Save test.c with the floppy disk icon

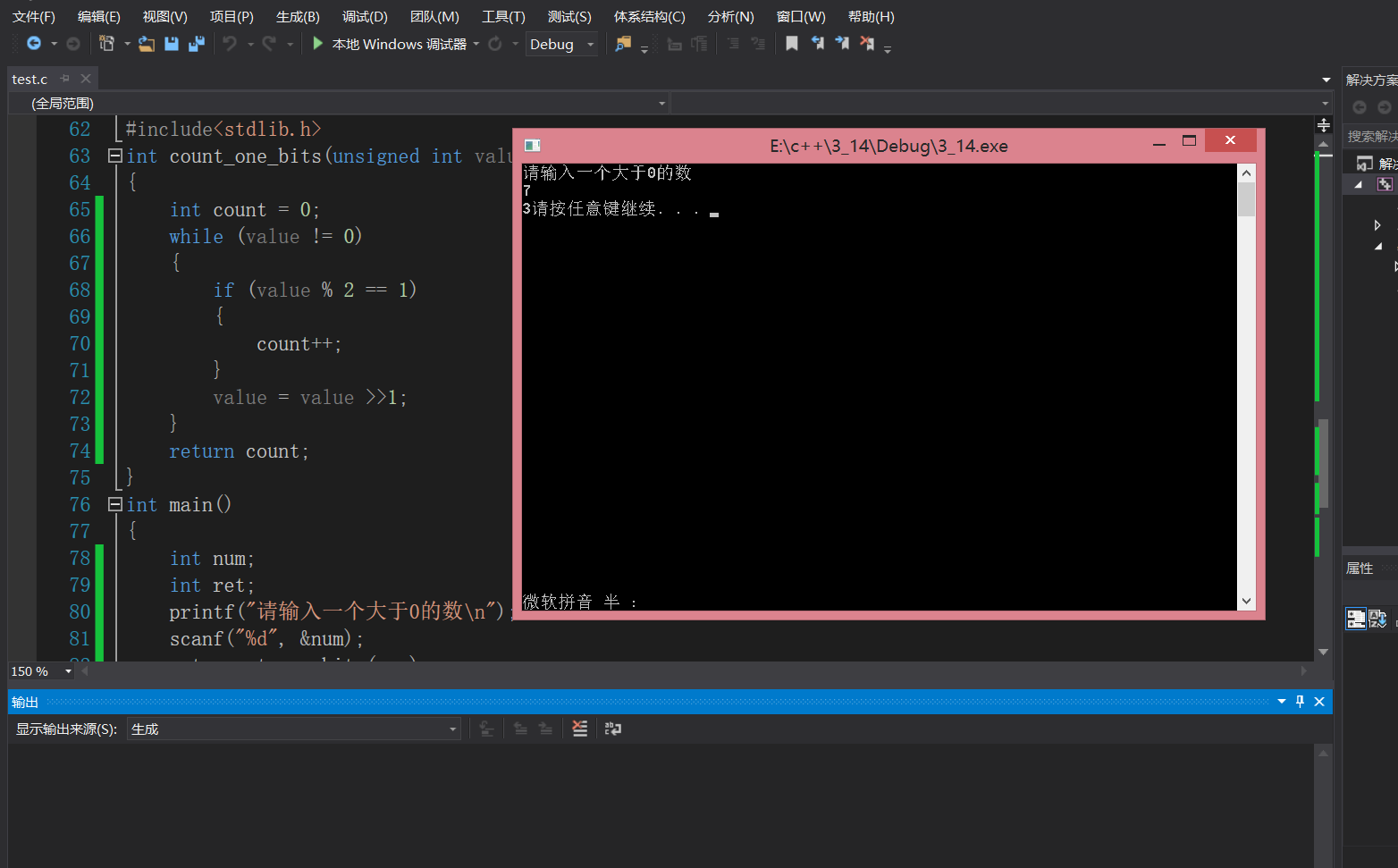172,43
